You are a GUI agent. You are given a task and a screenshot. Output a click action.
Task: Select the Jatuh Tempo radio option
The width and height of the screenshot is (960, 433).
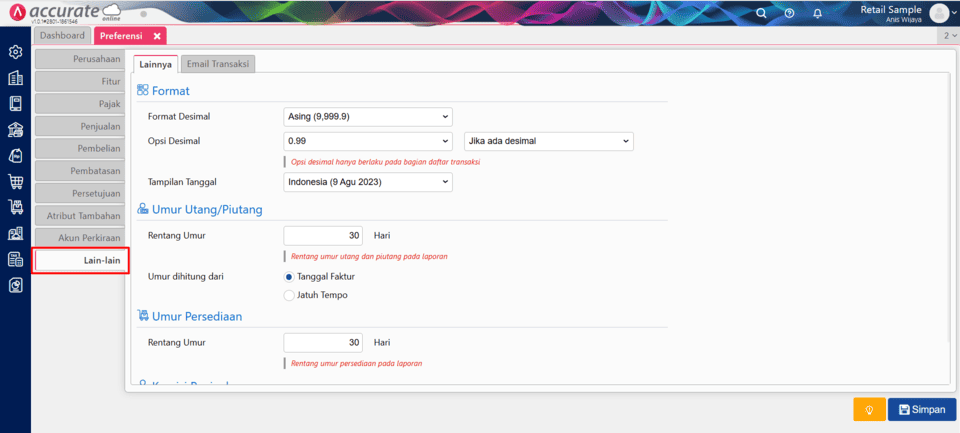coord(290,295)
